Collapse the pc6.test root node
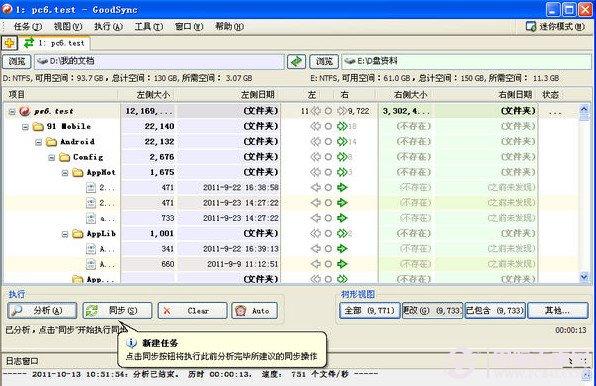Screen dimensions: 596x386 [12, 112]
